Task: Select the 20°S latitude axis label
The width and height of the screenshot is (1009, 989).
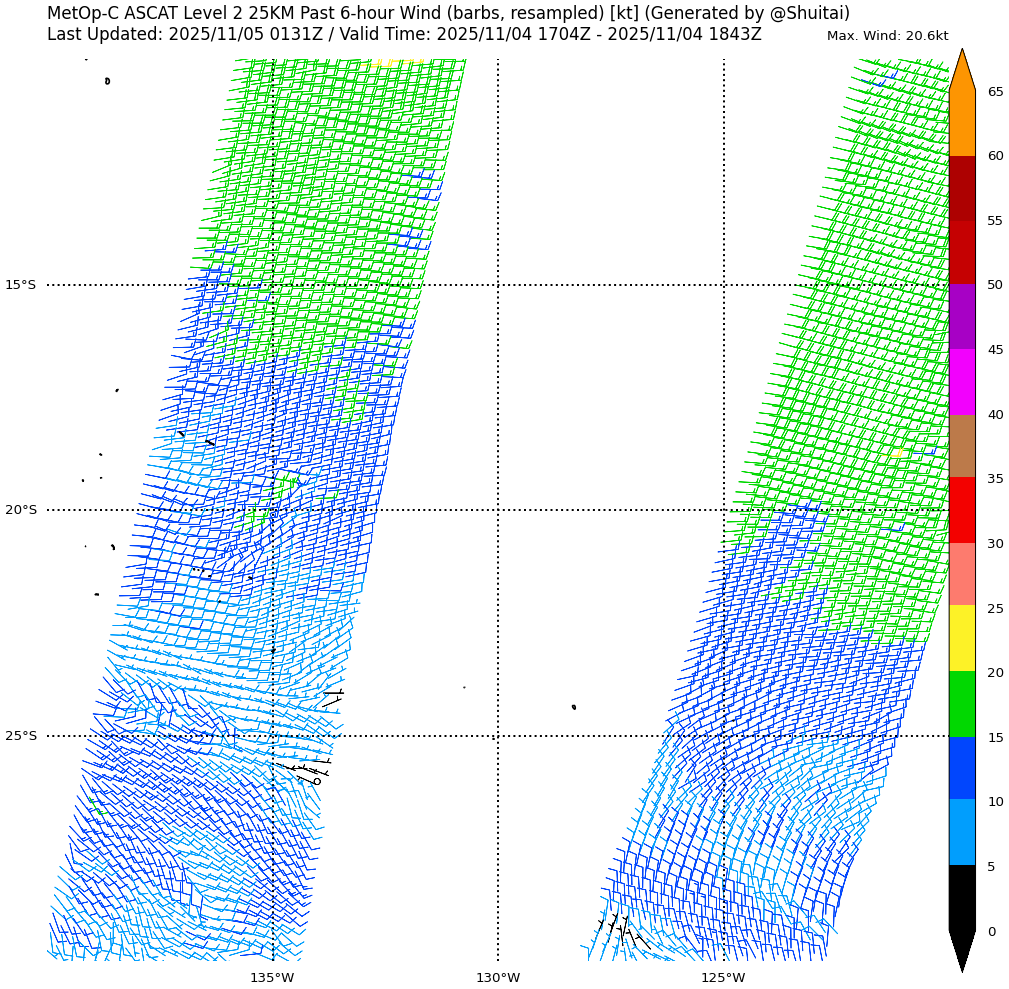Action: (x=20, y=510)
